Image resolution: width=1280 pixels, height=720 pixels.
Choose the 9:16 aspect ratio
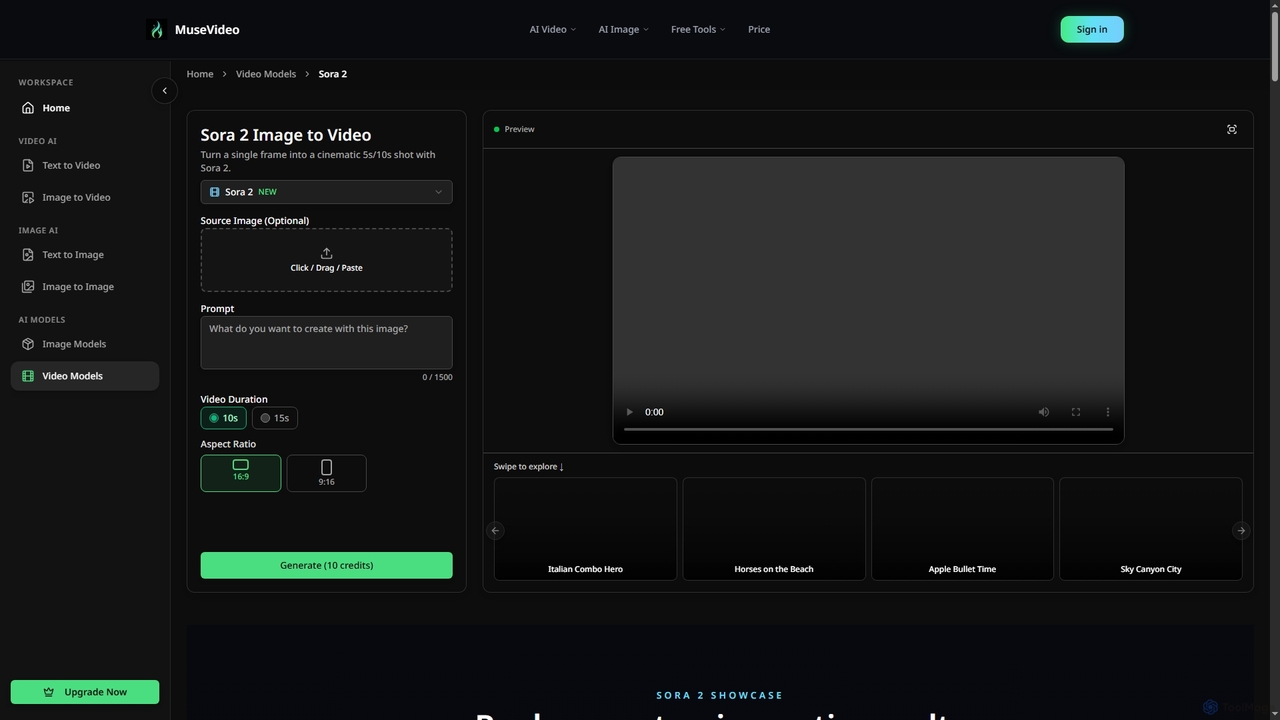point(326,473)
